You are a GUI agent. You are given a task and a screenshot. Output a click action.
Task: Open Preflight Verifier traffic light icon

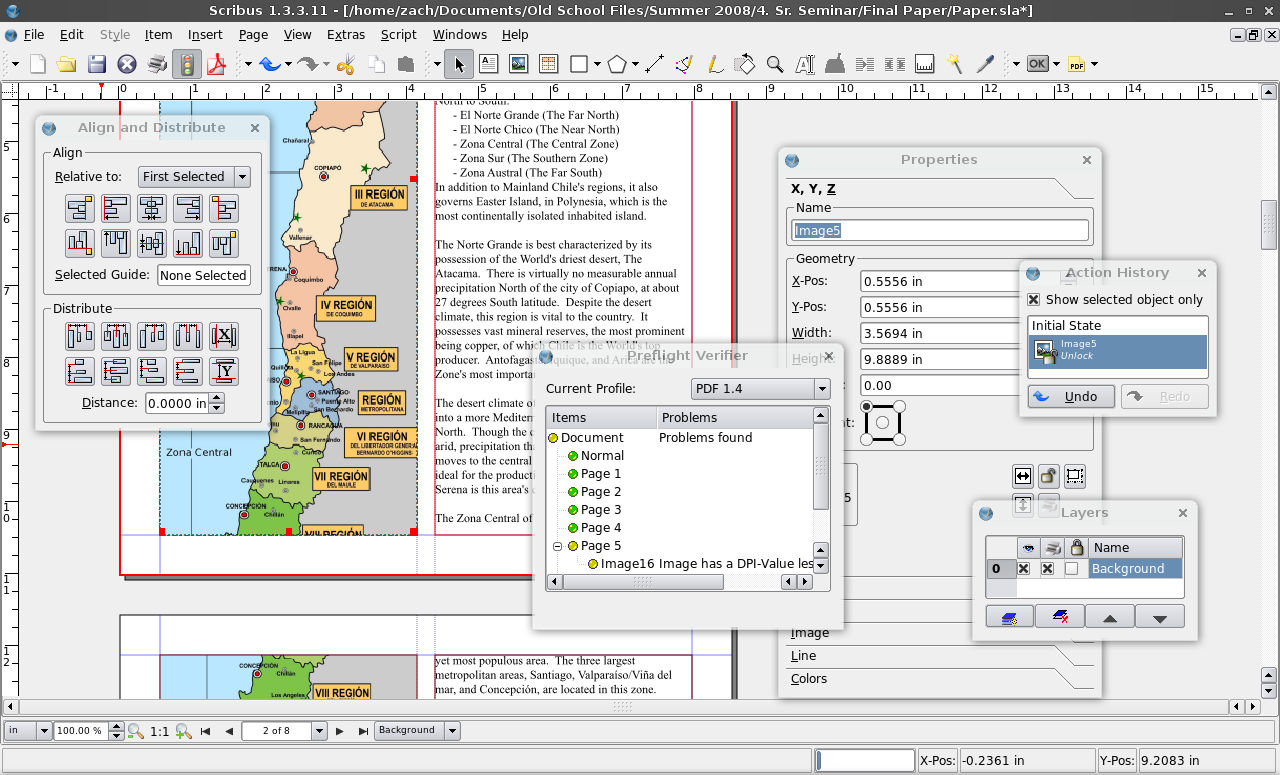click(186, 64)
